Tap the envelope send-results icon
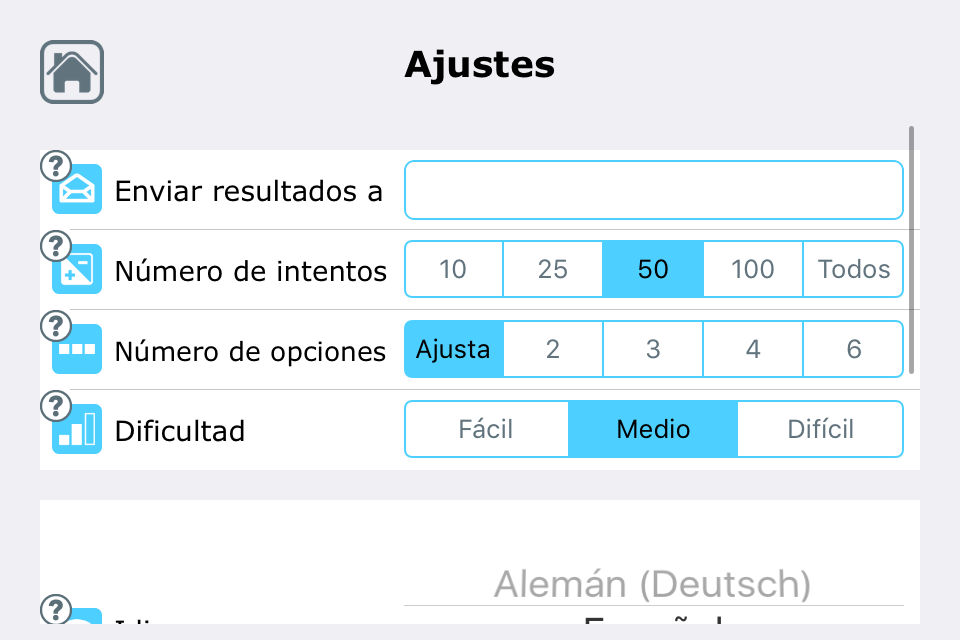960x640 pixels. pos(77,190)
